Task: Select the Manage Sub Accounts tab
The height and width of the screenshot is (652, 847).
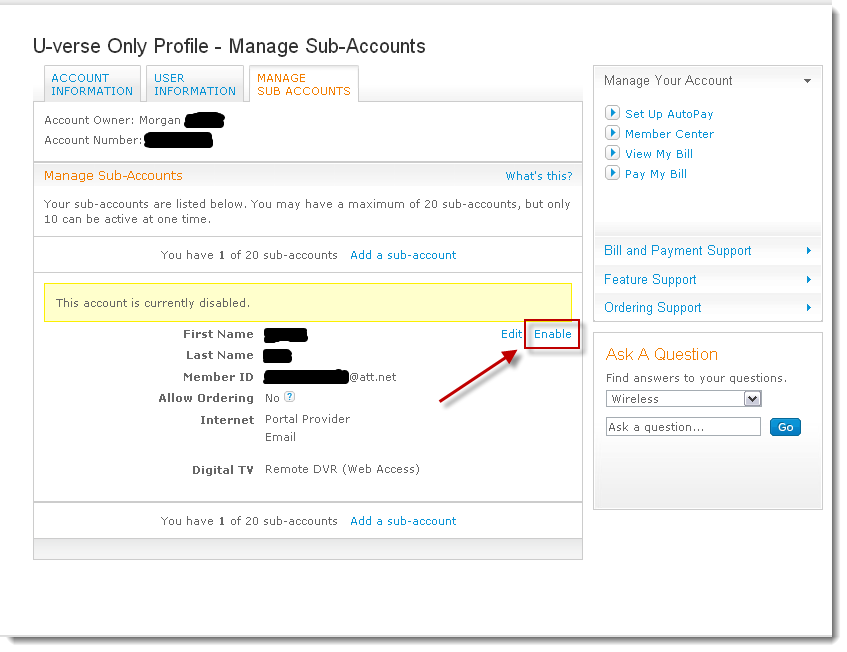Action: (x=303, y=84)
